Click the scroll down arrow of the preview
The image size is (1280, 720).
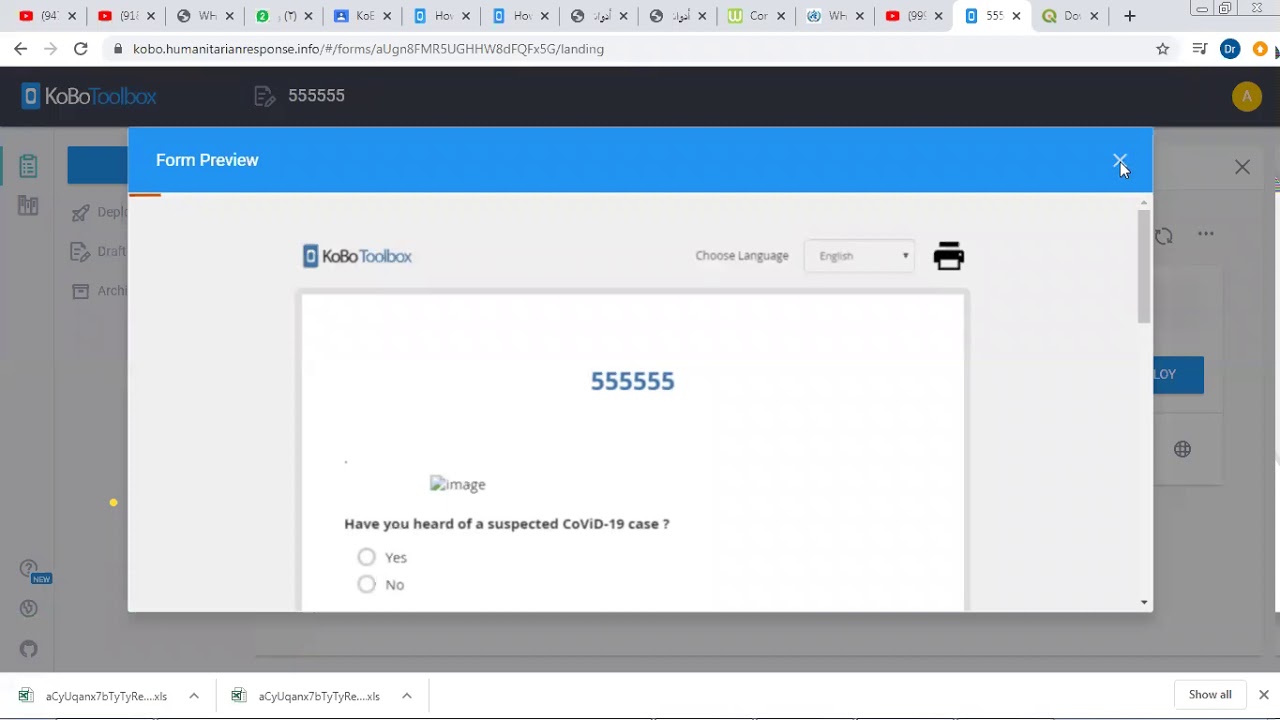(1144, 602)
